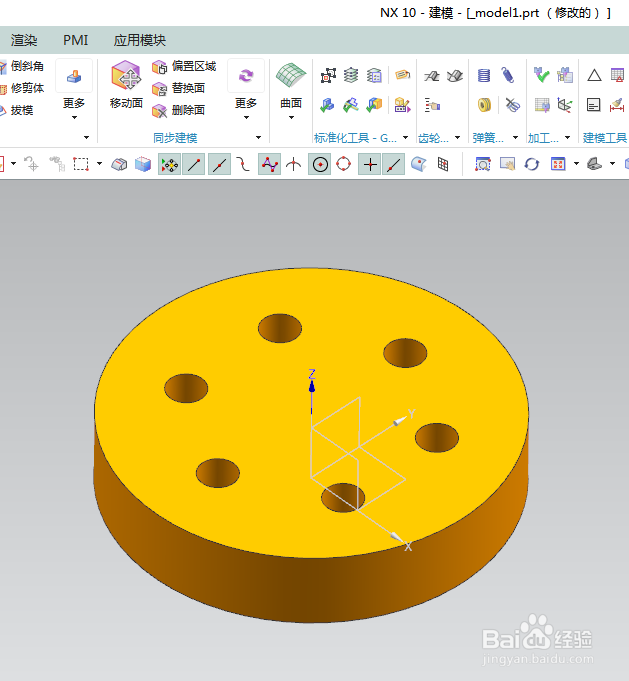Toggle control point snap
Image resolution: width=629 pixels, height=681 pixels.
pyautogui.click(x=243, y=165)
